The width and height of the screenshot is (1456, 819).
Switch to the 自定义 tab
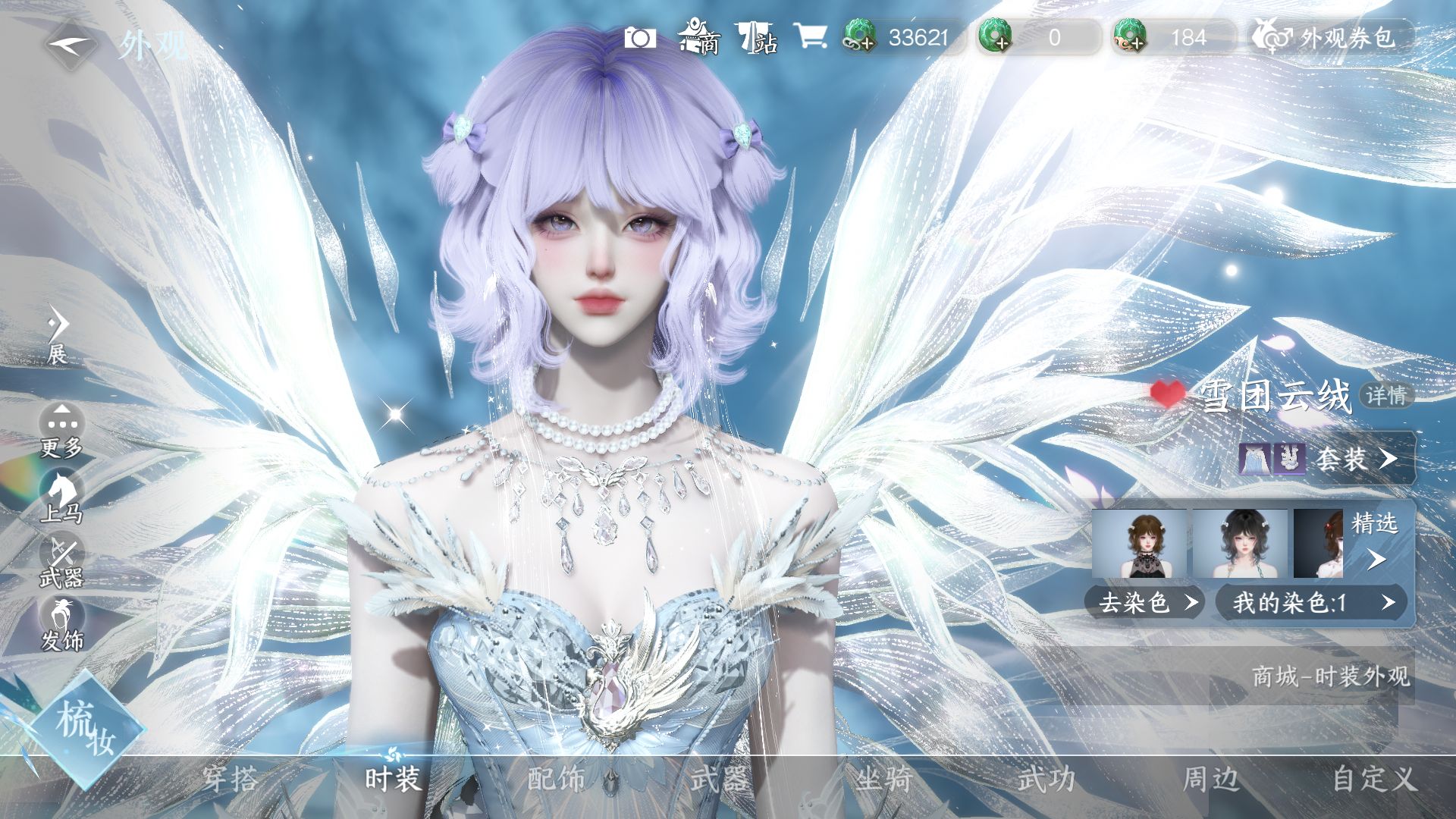tap(1374, 780)
